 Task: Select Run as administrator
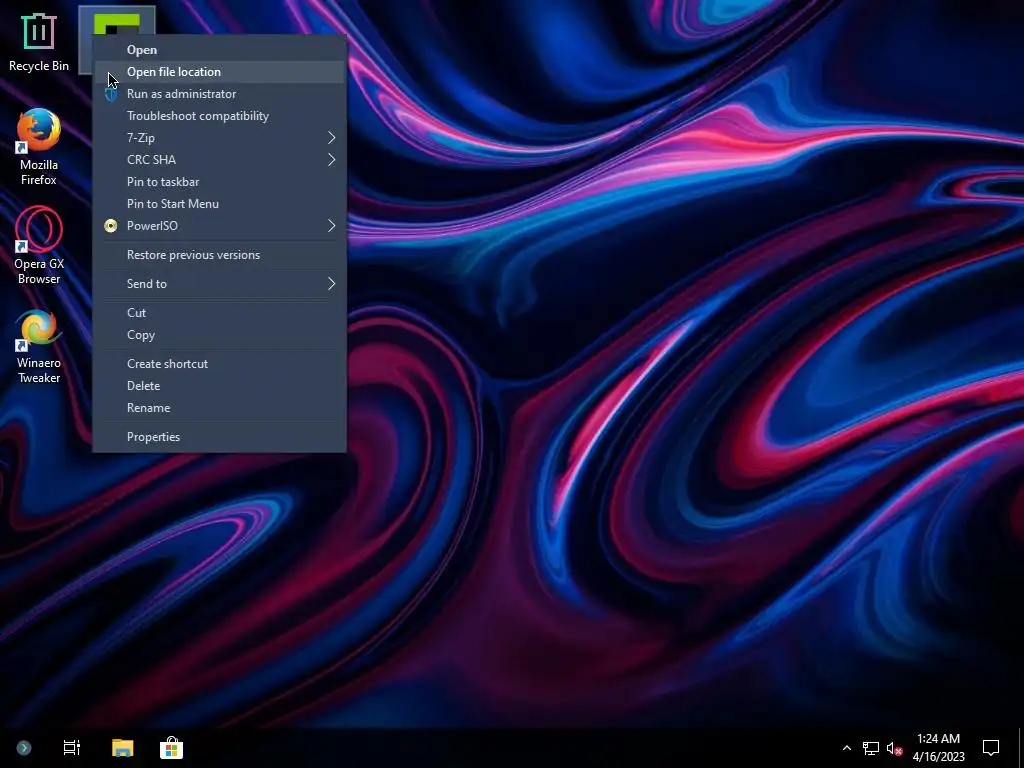click(219, 94)
